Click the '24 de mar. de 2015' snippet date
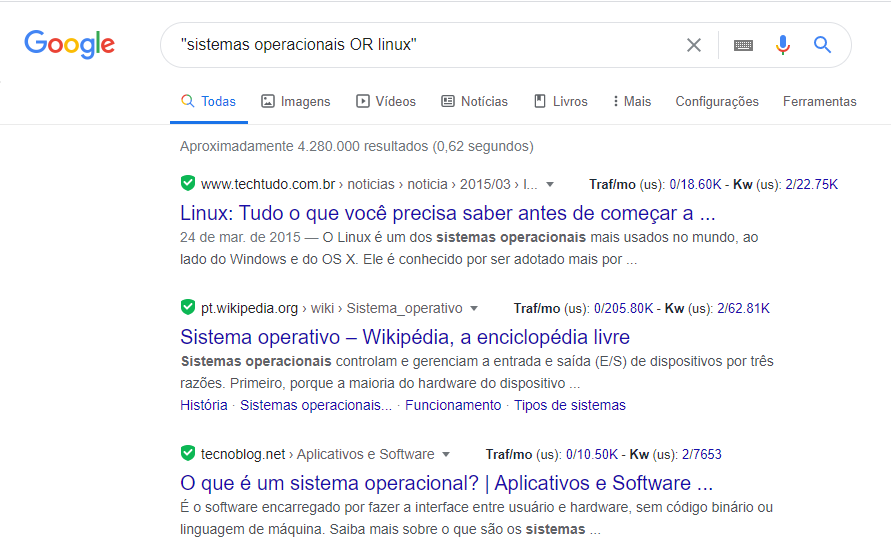The width and height of the screenshot is (891, 554). [x=240, y=238]
